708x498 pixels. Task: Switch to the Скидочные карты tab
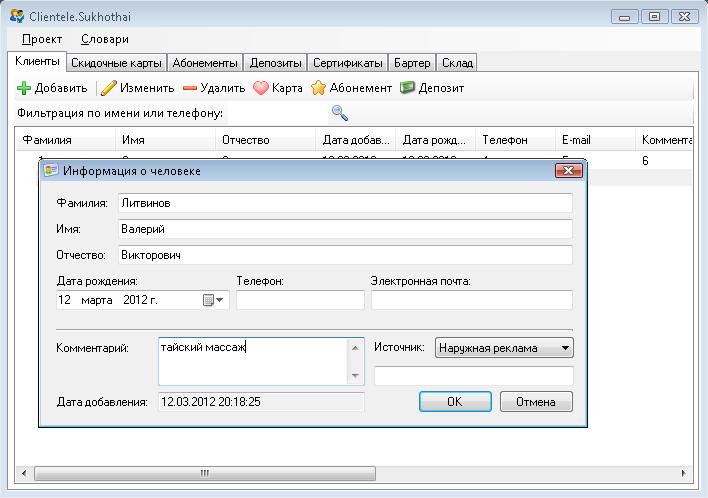[116, 63]
